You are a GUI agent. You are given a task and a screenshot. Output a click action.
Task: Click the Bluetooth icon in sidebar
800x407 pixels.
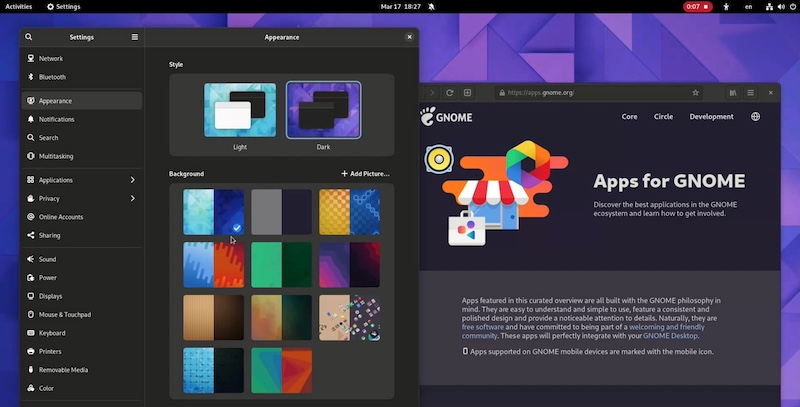point(31,77)
